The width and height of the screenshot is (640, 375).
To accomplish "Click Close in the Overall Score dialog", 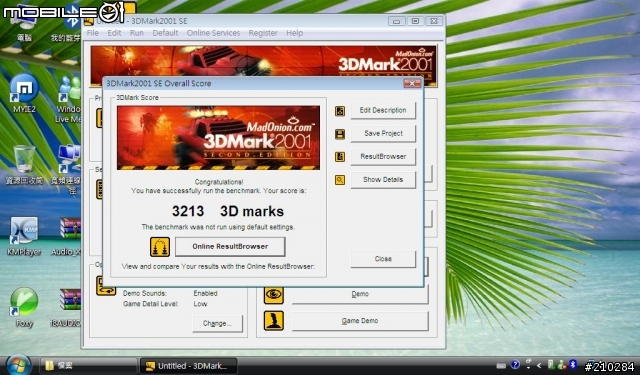I will (383, 259).
